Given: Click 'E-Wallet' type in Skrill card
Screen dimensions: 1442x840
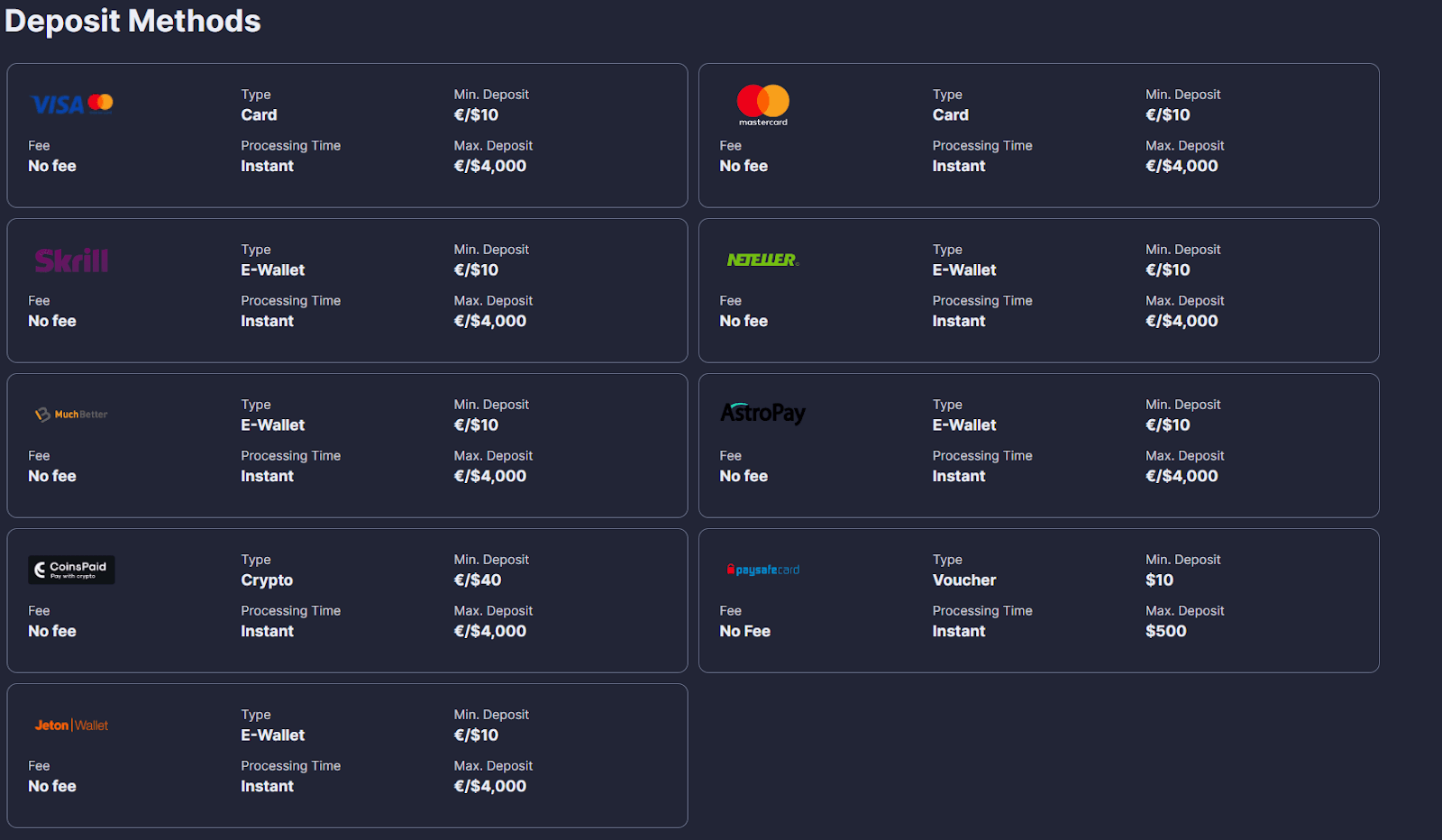Looking at the screenshot, I should 272,269.
